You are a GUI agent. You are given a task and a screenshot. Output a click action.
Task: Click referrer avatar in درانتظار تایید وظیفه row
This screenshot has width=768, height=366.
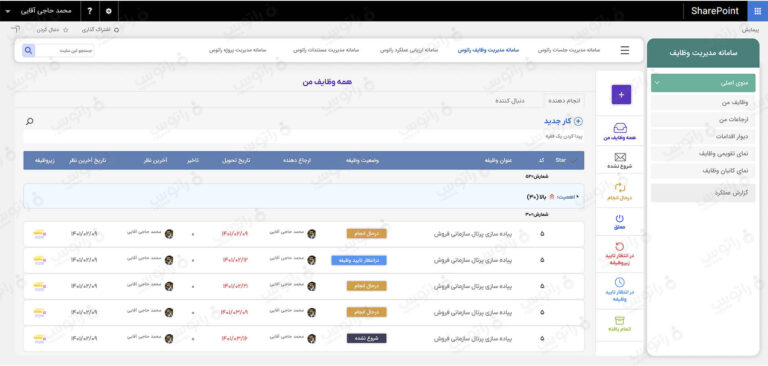click(312, 260)
